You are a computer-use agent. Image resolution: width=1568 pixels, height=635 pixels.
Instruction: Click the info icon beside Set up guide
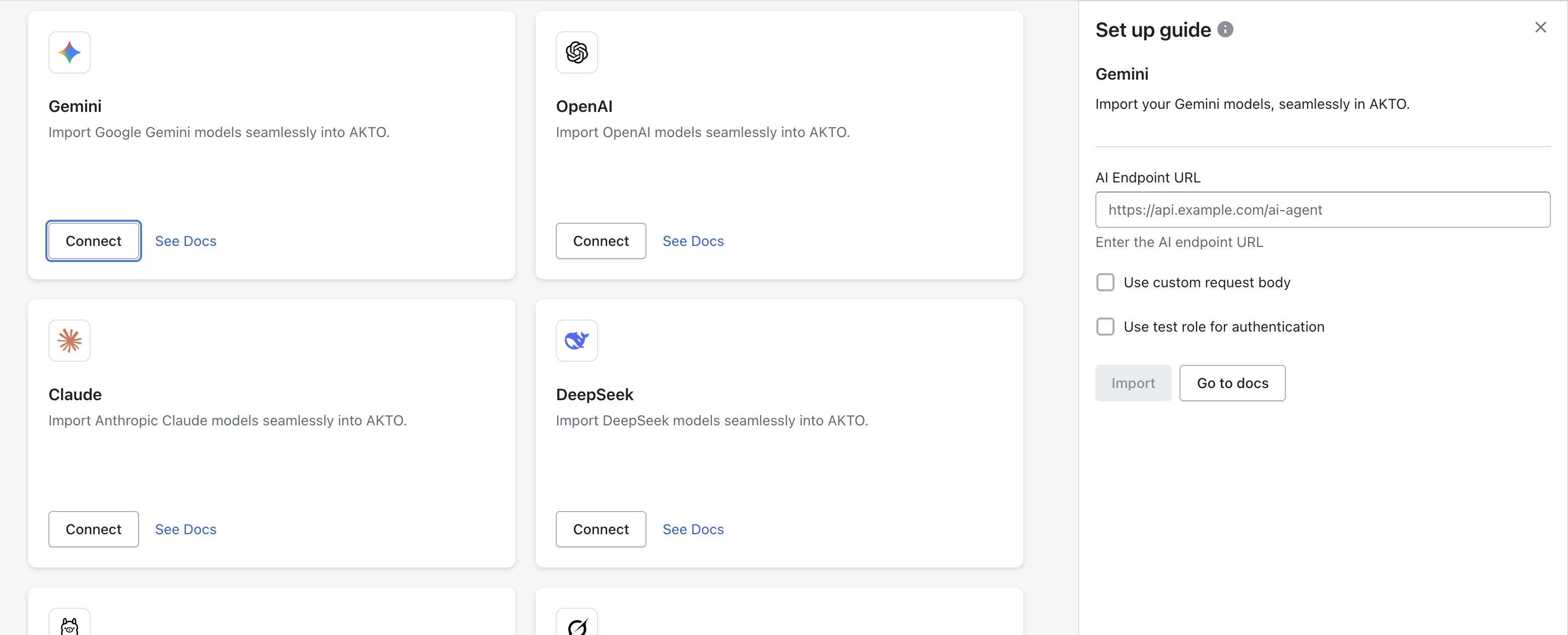click(x=1225, y=29)
